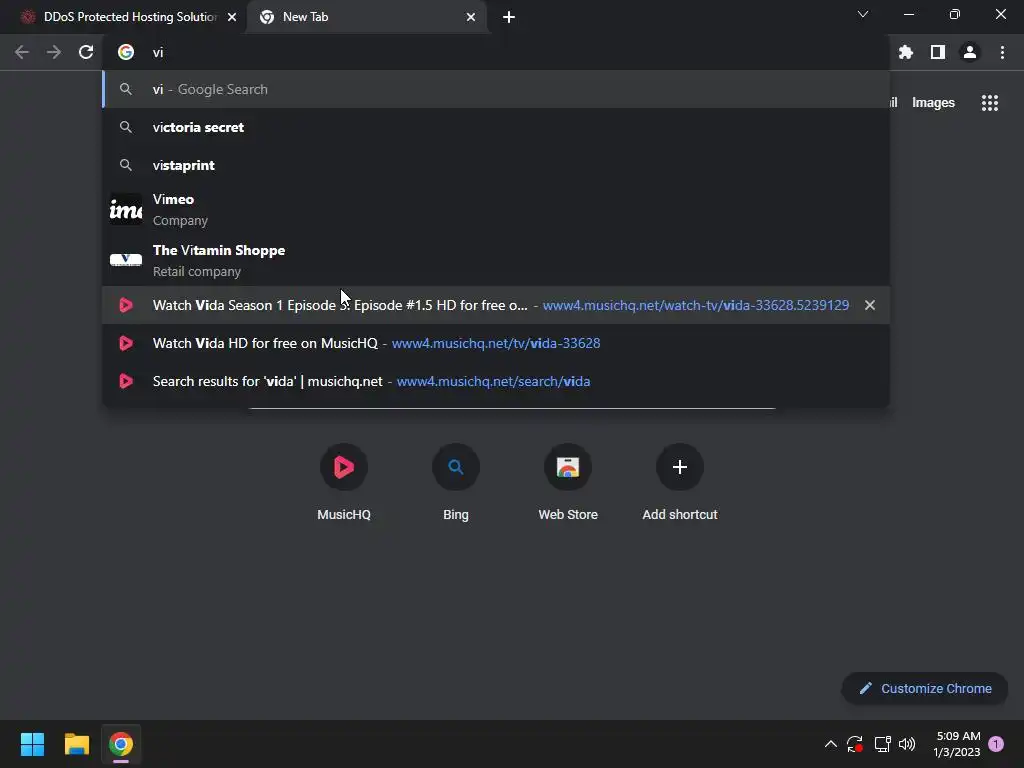Click the Add shortcut plus tile
1024x768 pixels.
click(680, 482)
